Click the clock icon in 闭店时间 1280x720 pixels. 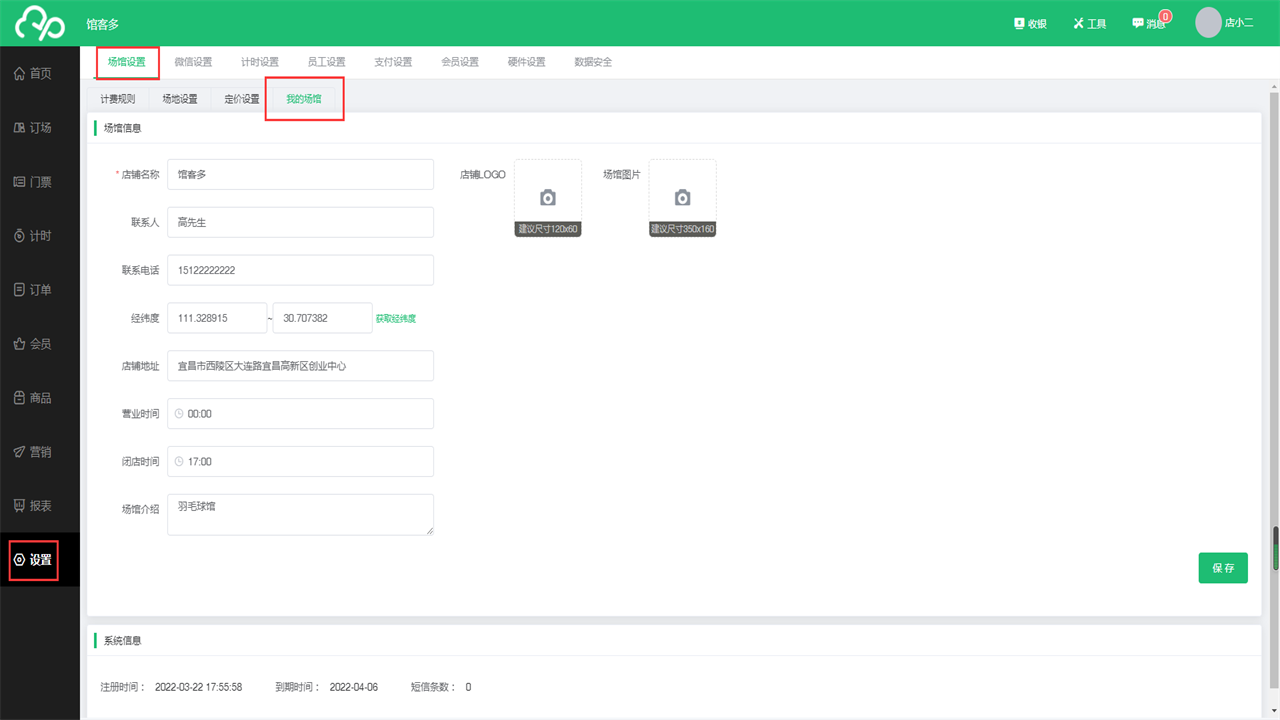[179, 462]
